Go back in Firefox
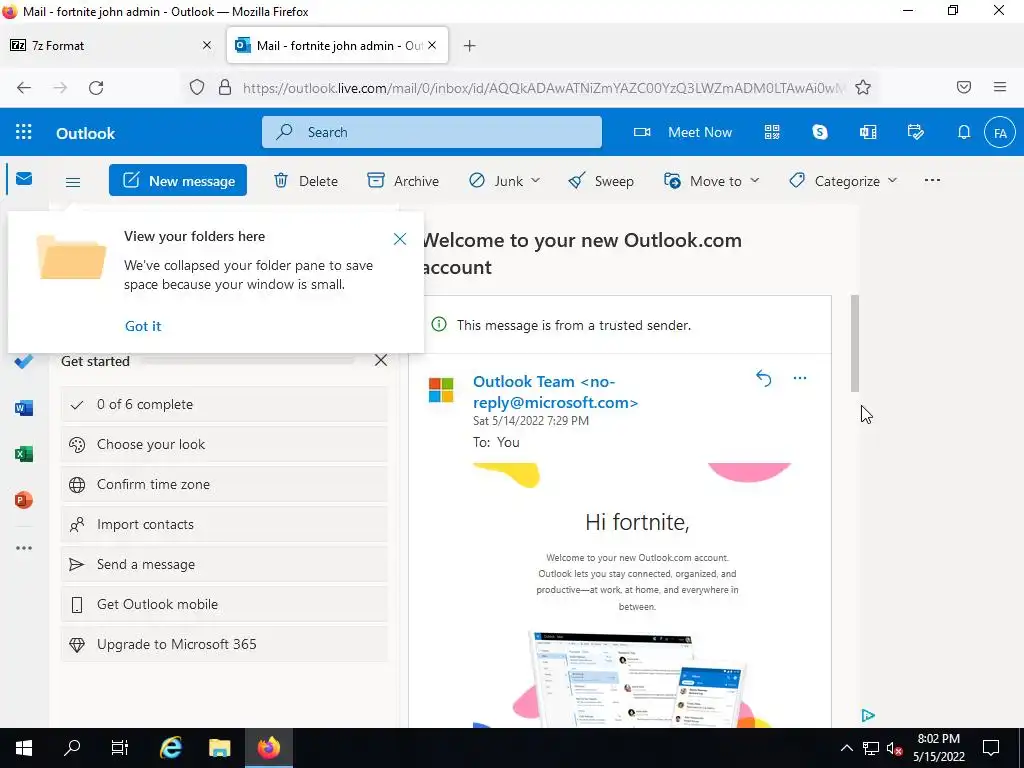Image resolution: width=1024 pixels, height=768 pixels. click(24, 88)
